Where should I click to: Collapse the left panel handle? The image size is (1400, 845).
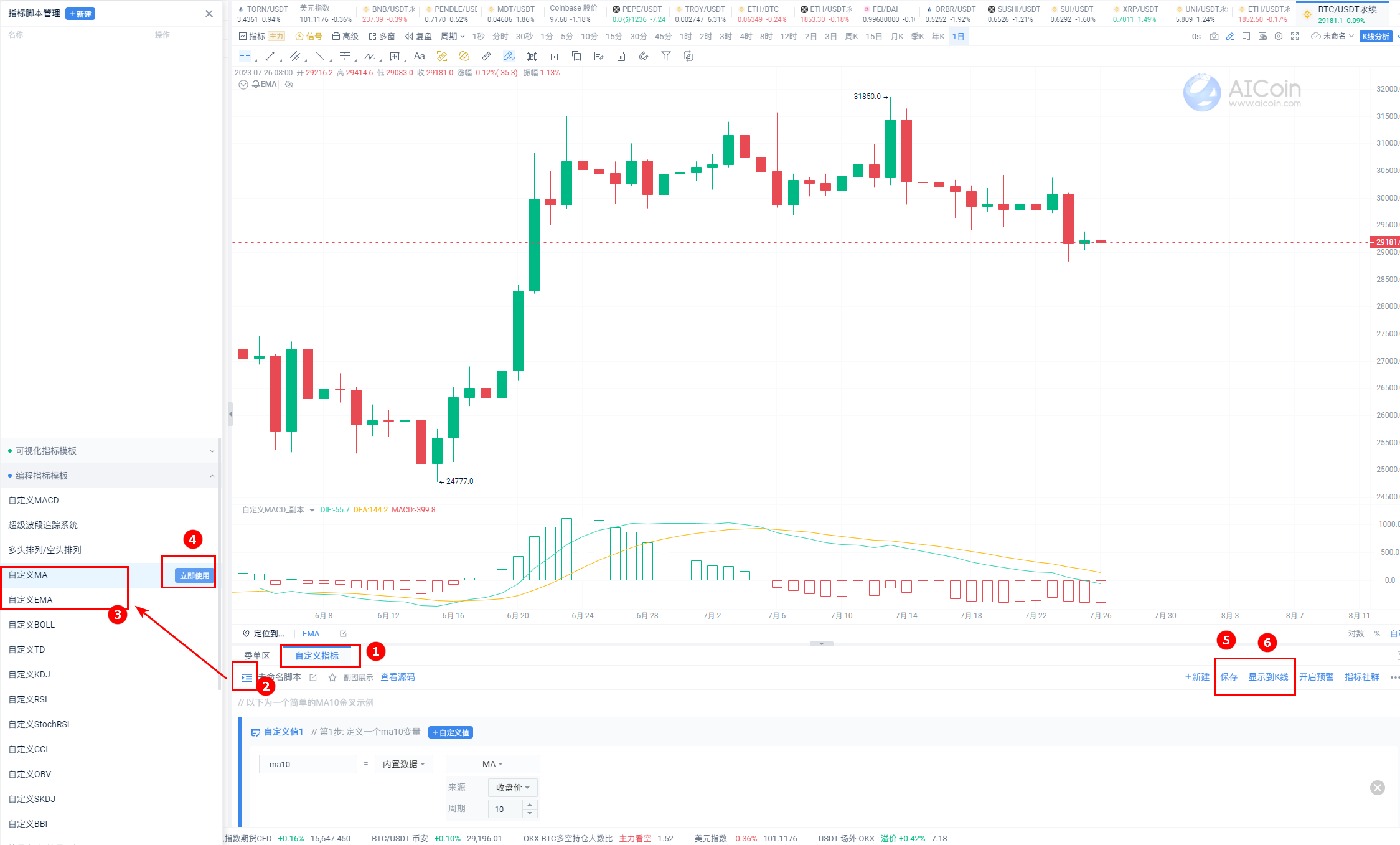(230, 413)
